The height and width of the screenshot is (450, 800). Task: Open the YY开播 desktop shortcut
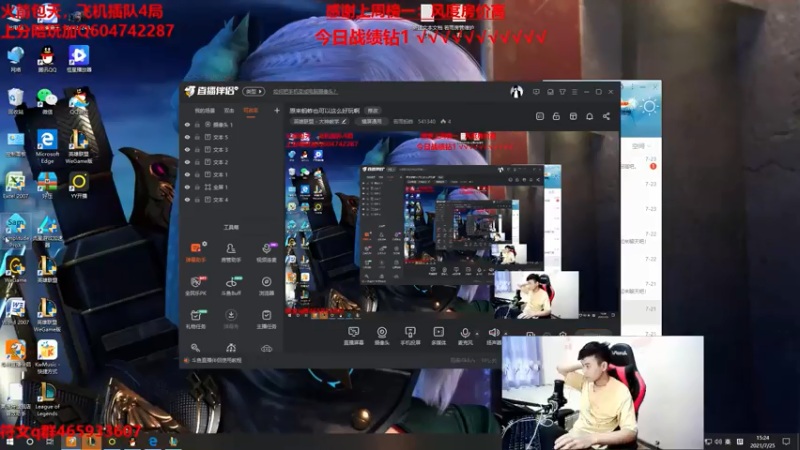(x=79, y=185)
